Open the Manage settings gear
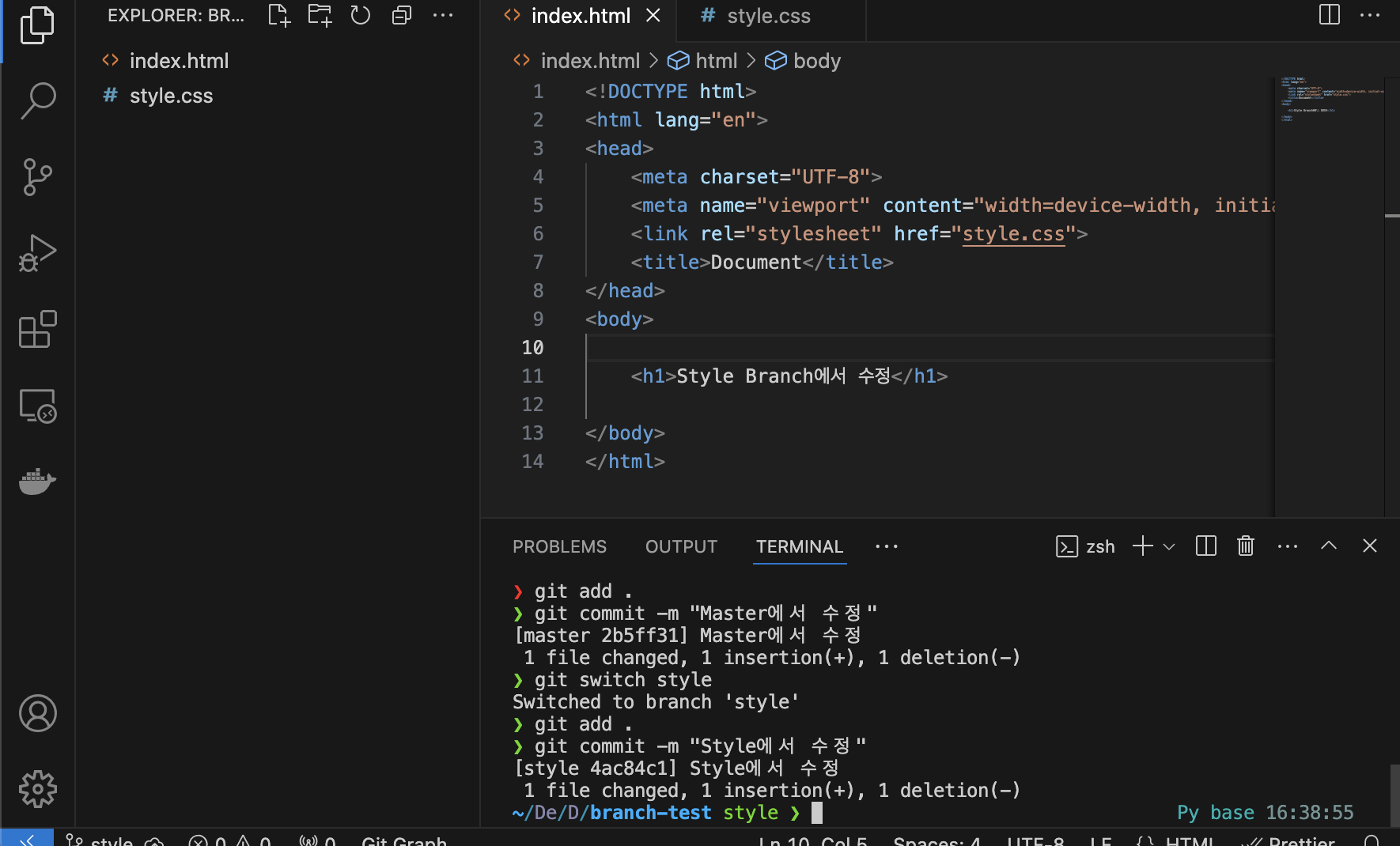 [37, 789]
